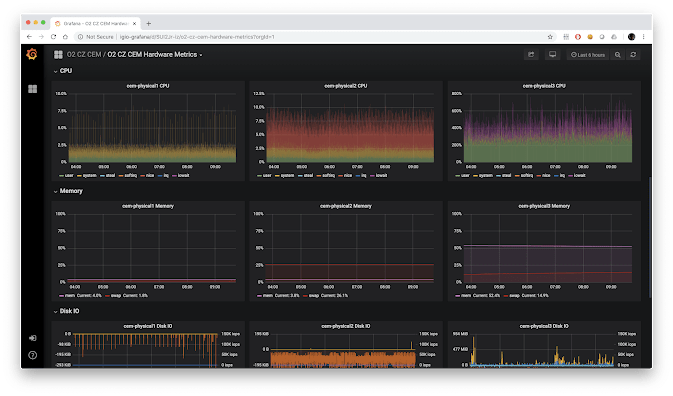Open cem-physical2 Memory panel title menu
This screenshot has height=396, width=673.
point(346,206)
